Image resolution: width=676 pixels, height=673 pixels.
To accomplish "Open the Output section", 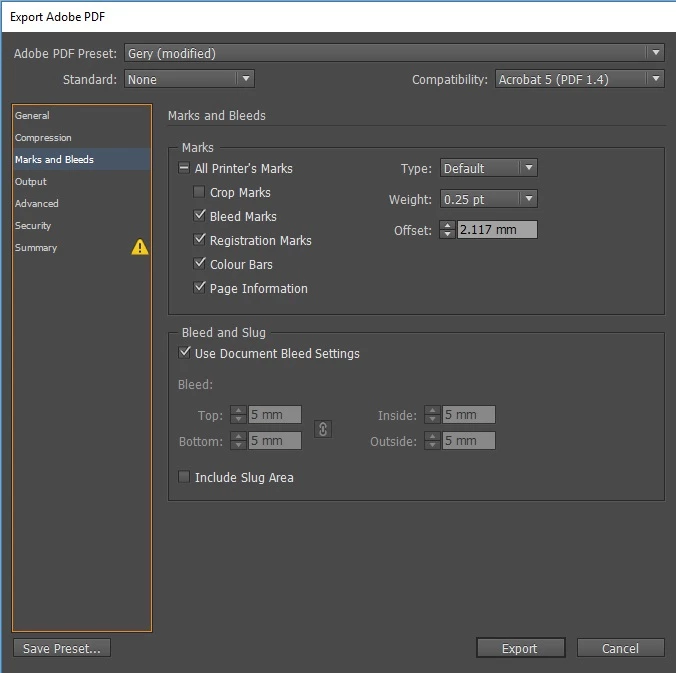I will pyautogui.click(x=81, y=182).
